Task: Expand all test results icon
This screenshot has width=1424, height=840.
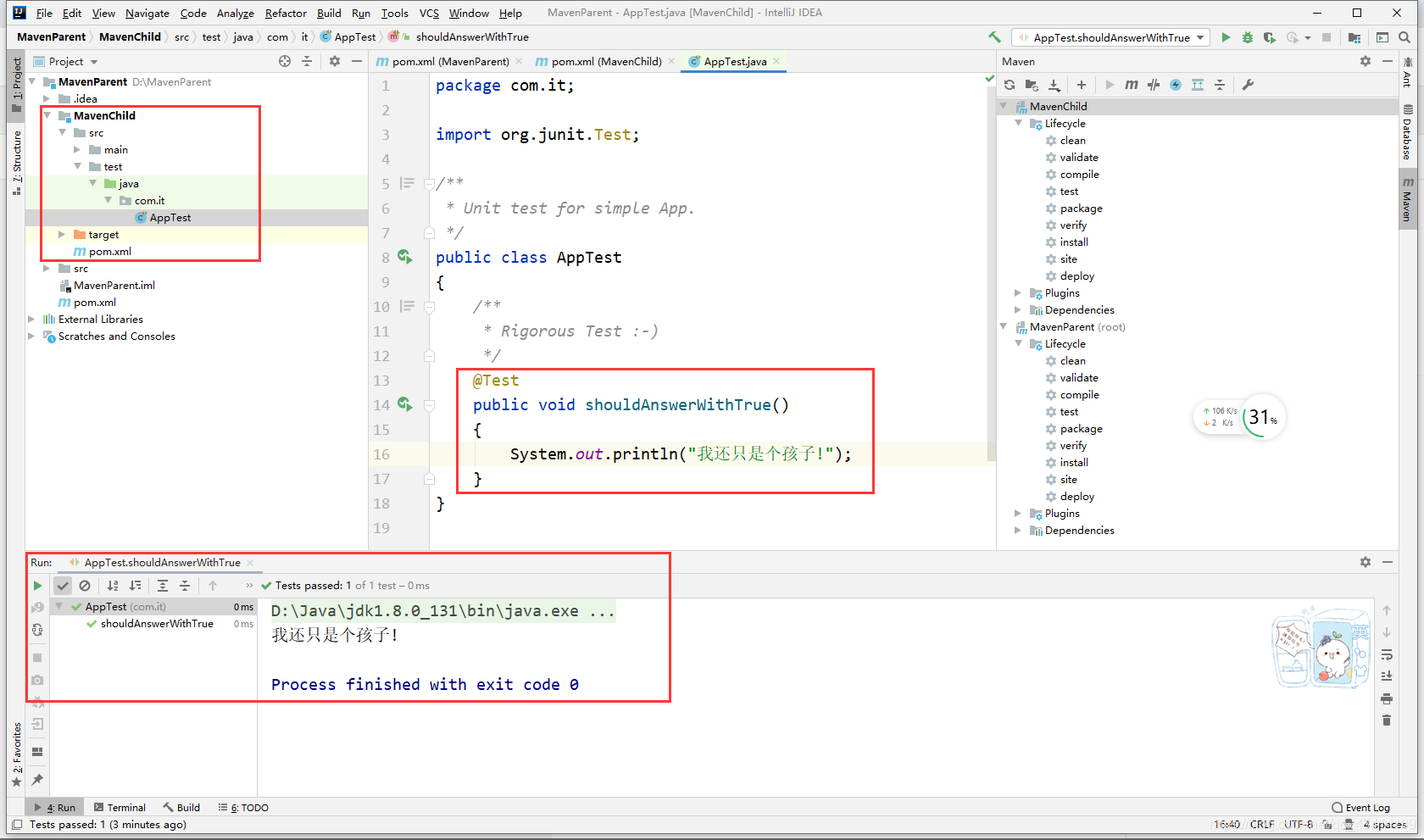Action: coord(163,586)
